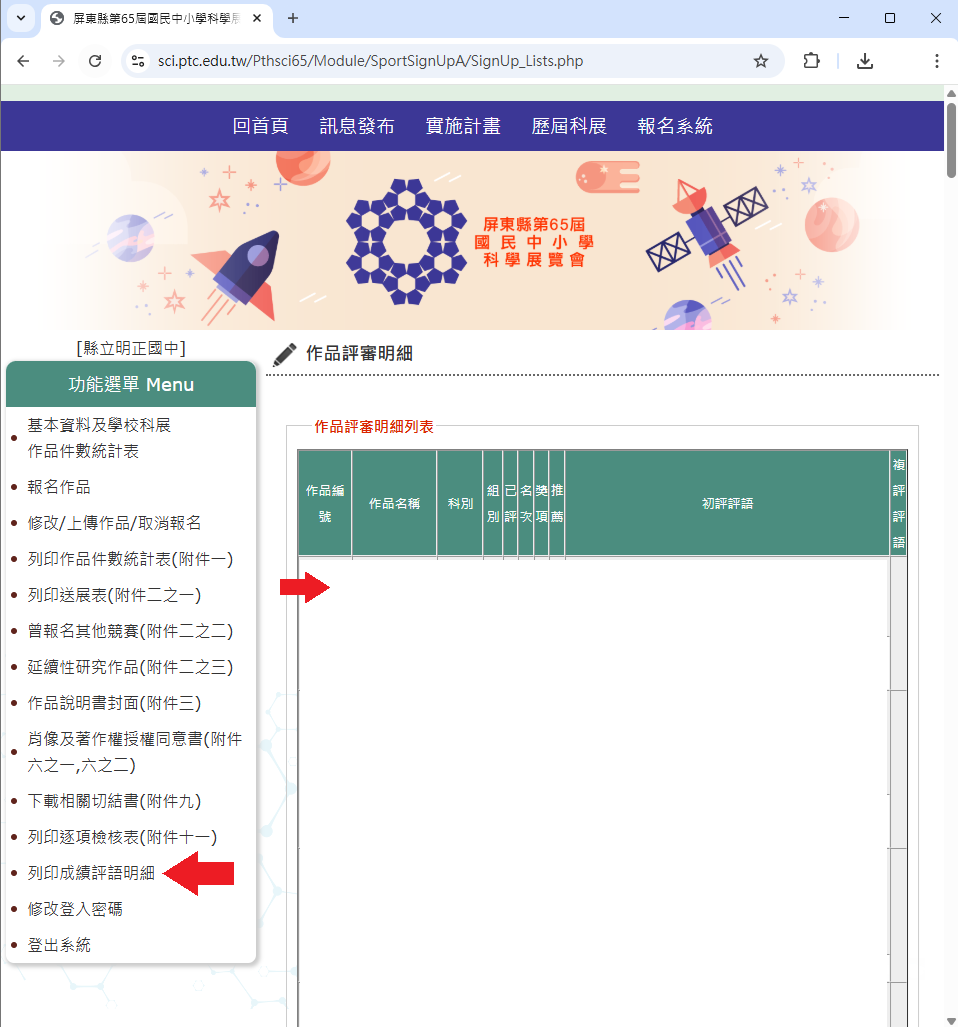
Task: Click the 作品評審明細列表 legend text
Action: pos(374,426)
